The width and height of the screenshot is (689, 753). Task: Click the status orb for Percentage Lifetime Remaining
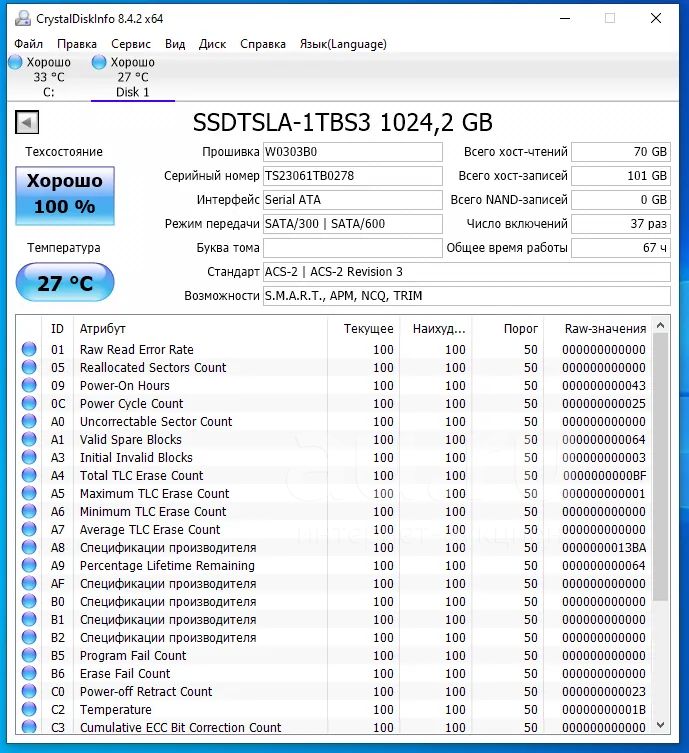29,565
